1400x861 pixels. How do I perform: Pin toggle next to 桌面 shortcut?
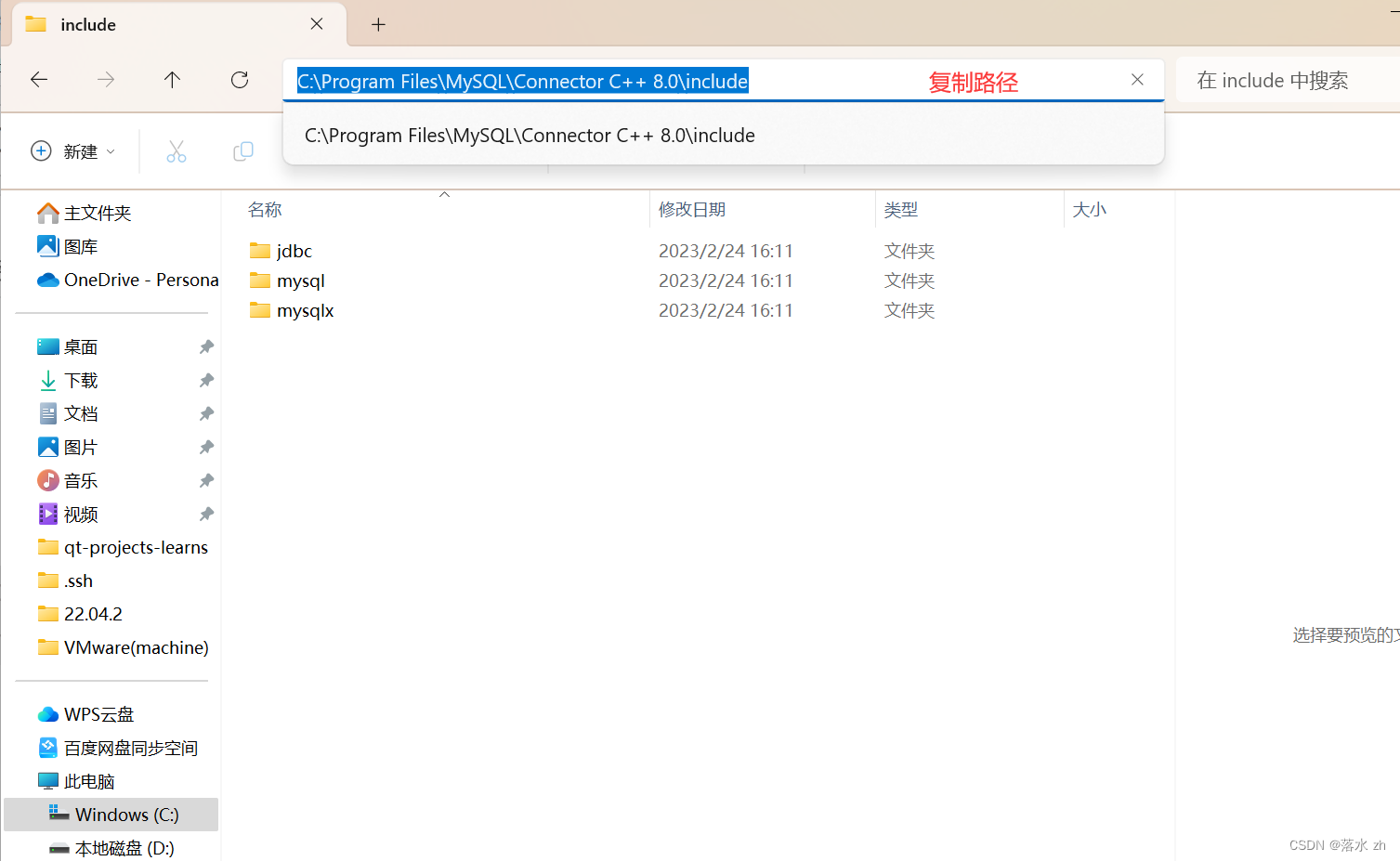205,346
